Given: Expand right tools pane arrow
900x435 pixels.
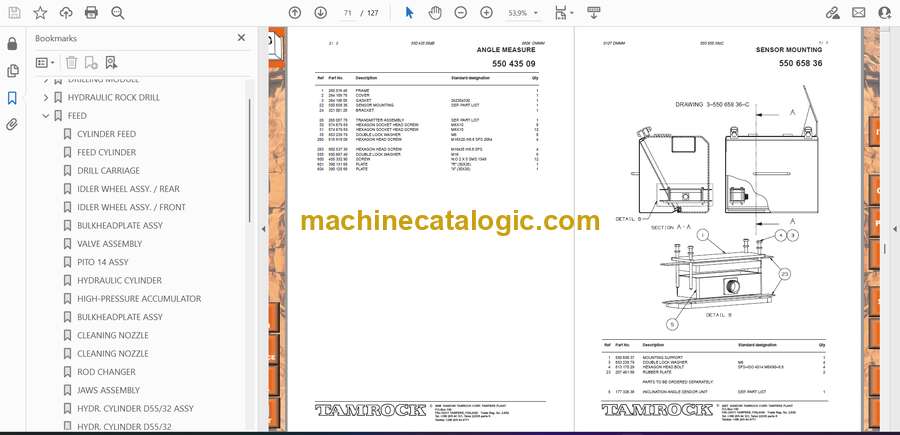Looking at the screenshot, I should tap(894, 229).
